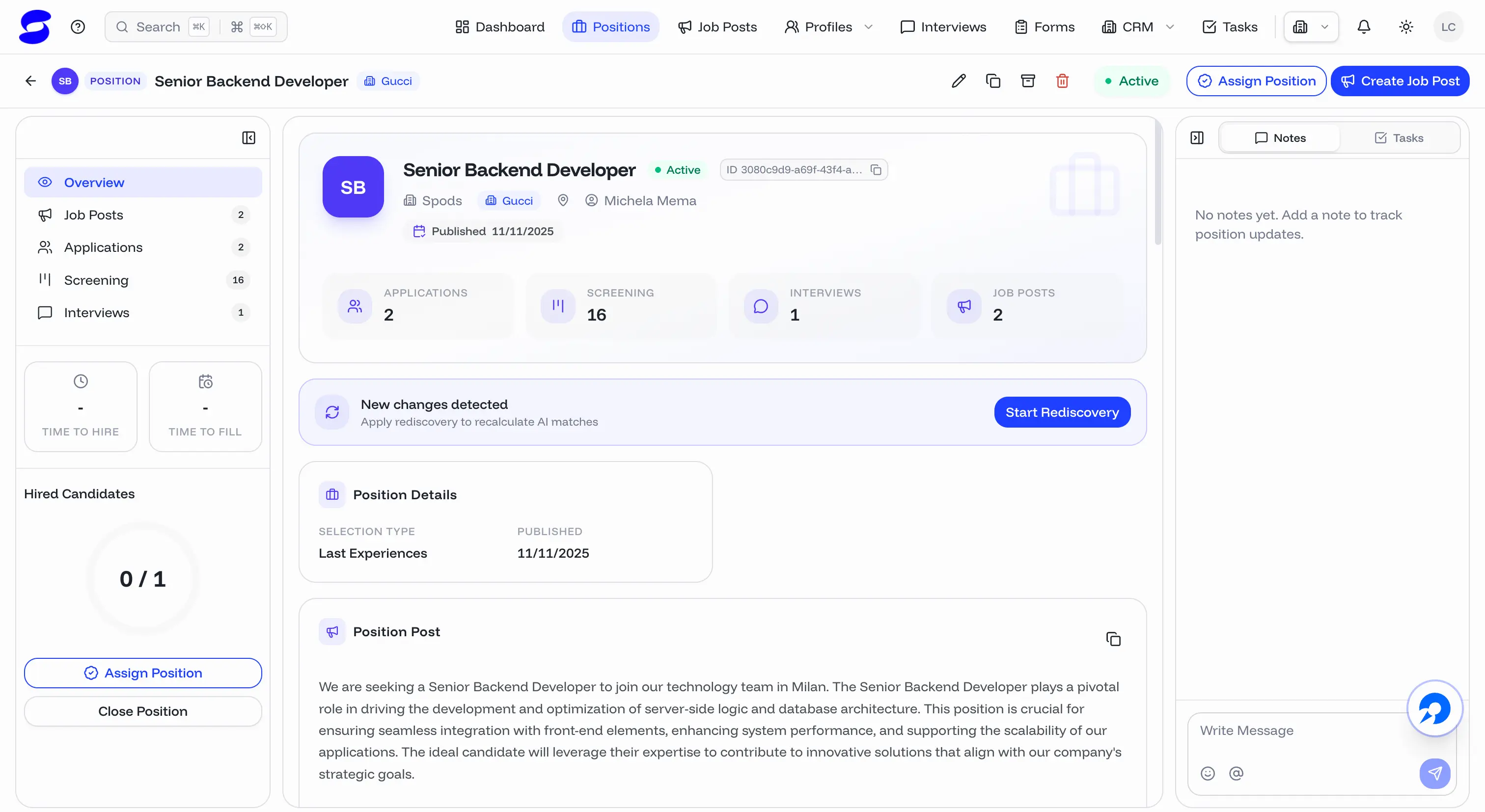Image resolution: width=1485 pixels, height=812 pixels.
Task: Collapse the left sidebar panel icon
Action: click(248, 138)
